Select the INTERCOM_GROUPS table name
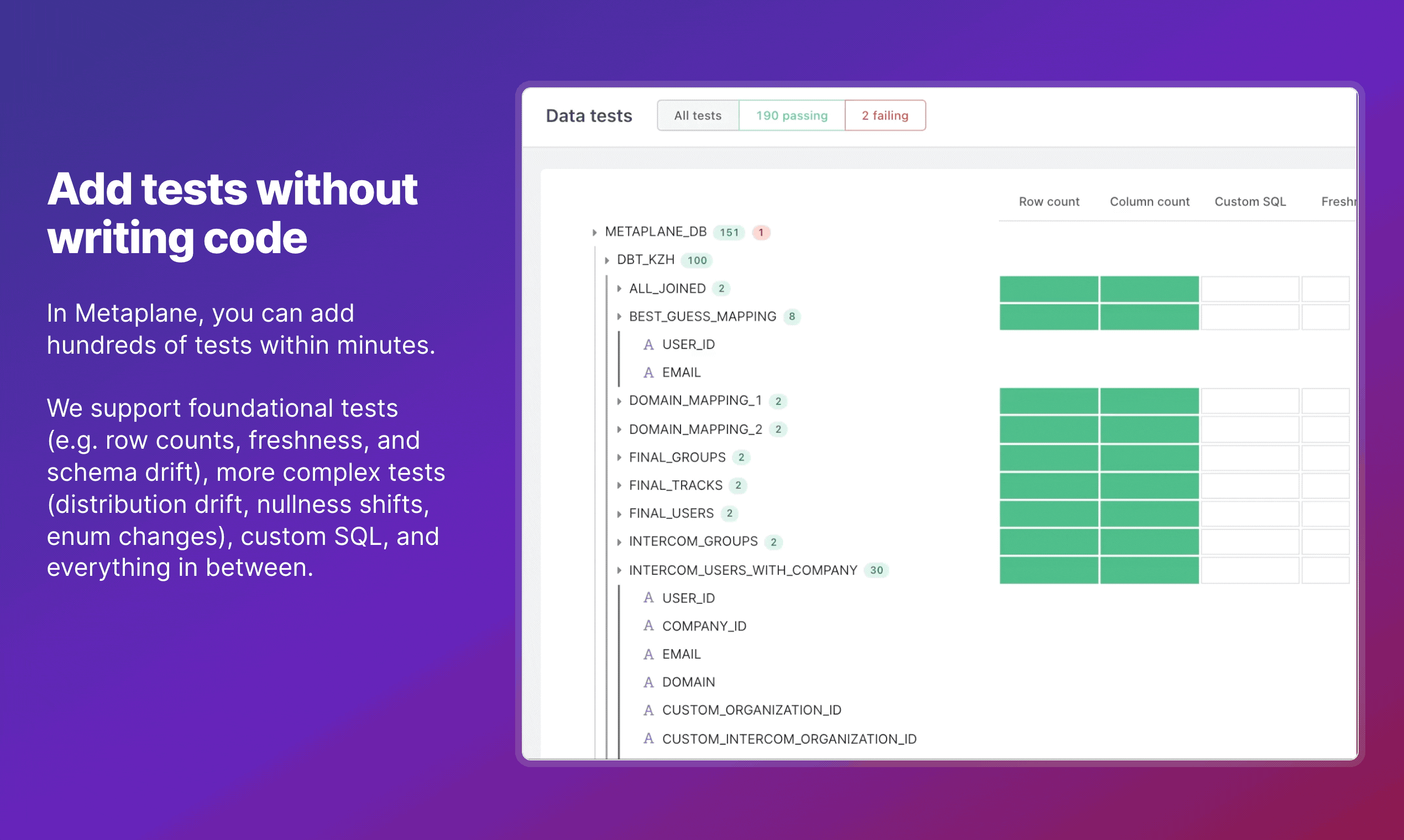Screen dimensions: 1404x840 (694, 541)
